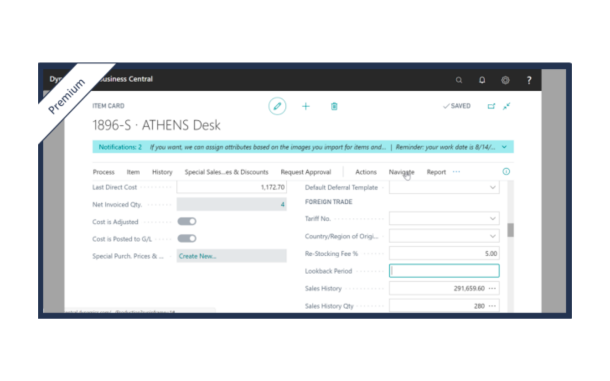Click the Last Direct Cost field
Screen dimensions: 610x381
[x=231, y=187]
